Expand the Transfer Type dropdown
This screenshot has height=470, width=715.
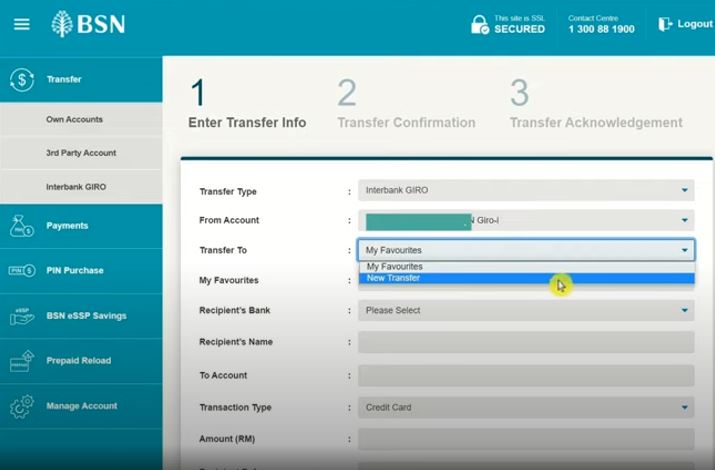526,190
